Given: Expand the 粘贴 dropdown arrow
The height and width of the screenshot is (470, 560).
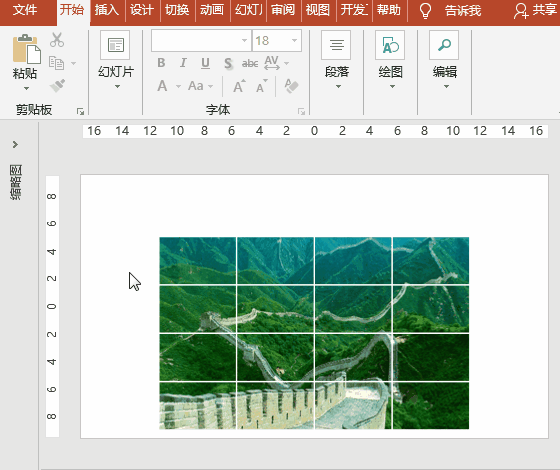Looking at the screenshot, I should [26, 88].
